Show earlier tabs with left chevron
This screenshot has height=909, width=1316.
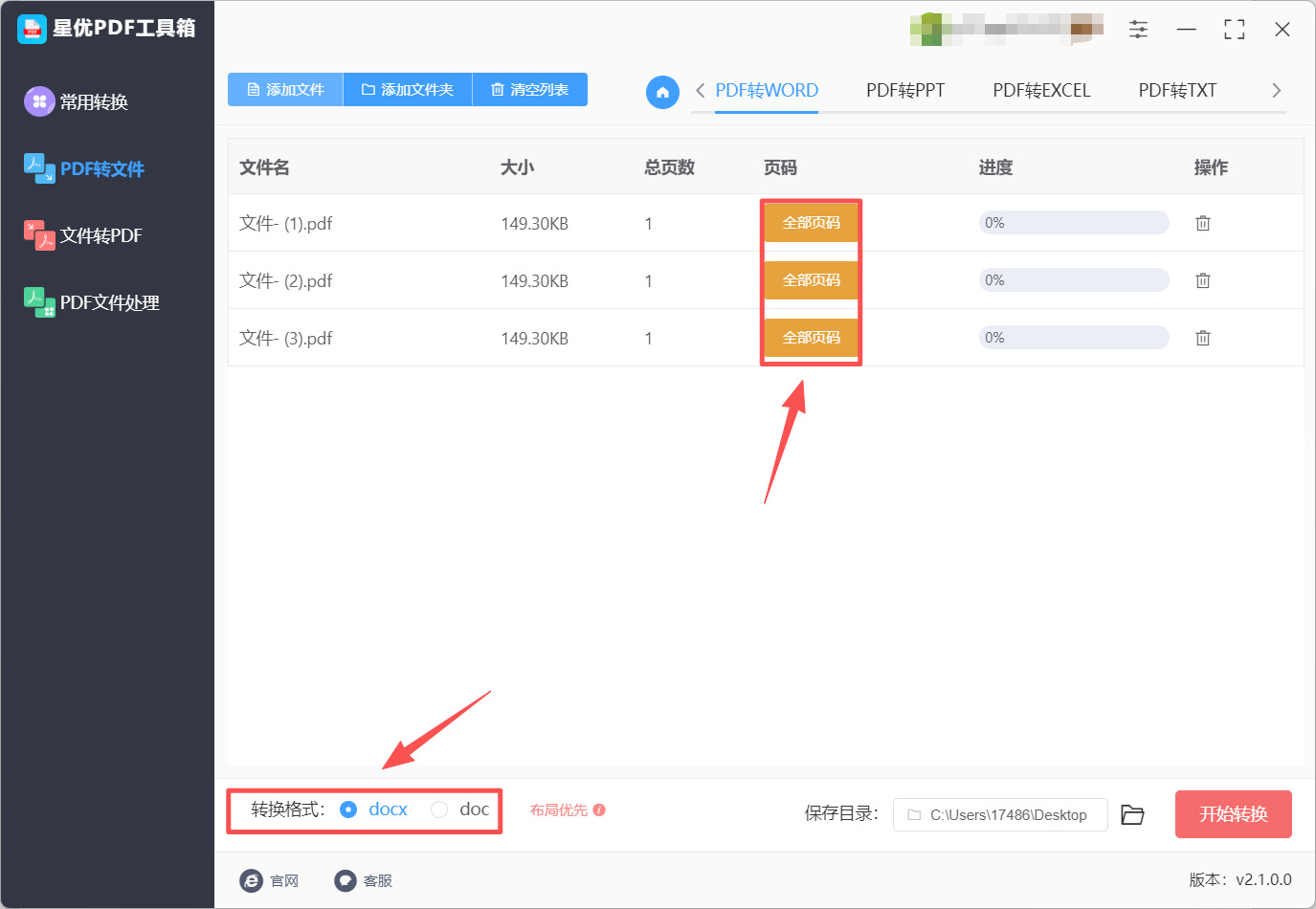point(701,90)
